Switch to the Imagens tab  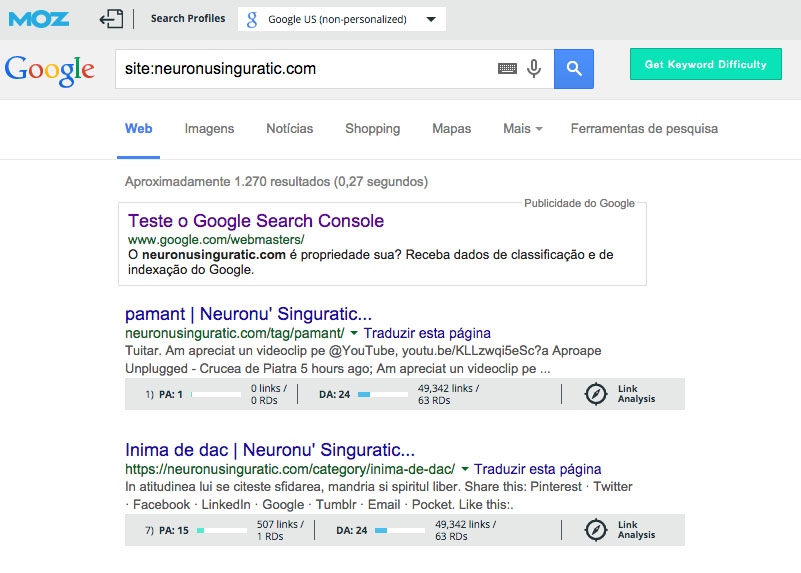click(x=209, y=129)
